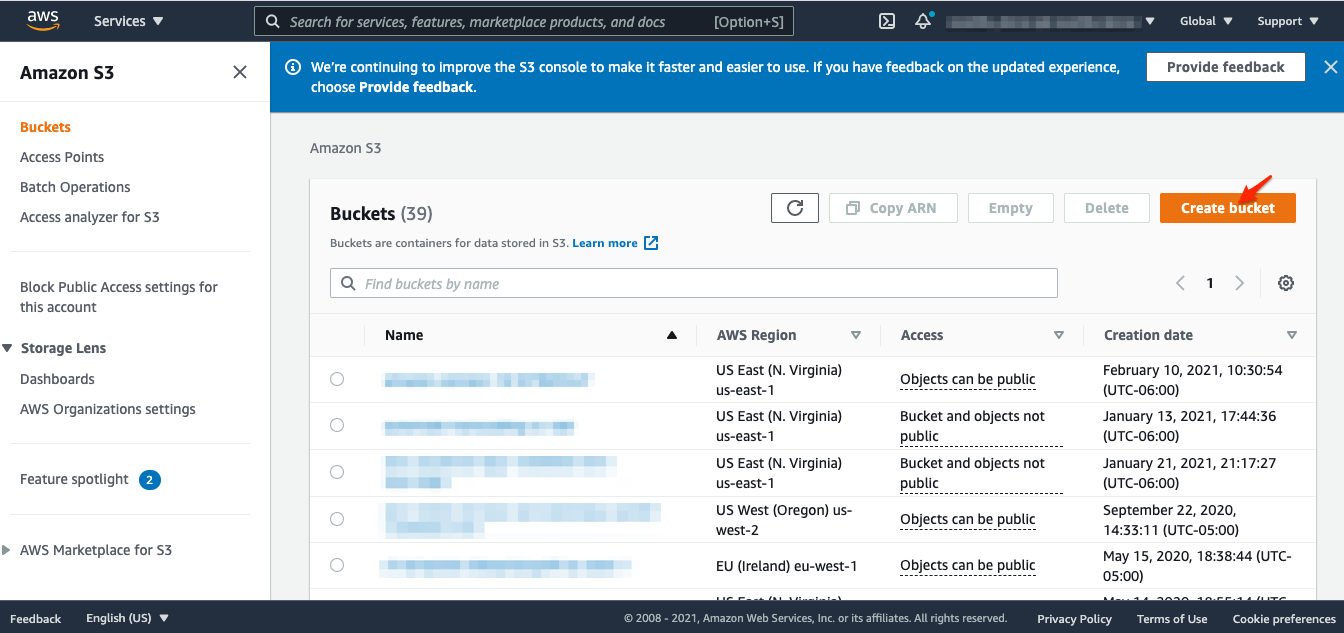
Task: Open Privacy Policy link
Action: click(1074, 618)
